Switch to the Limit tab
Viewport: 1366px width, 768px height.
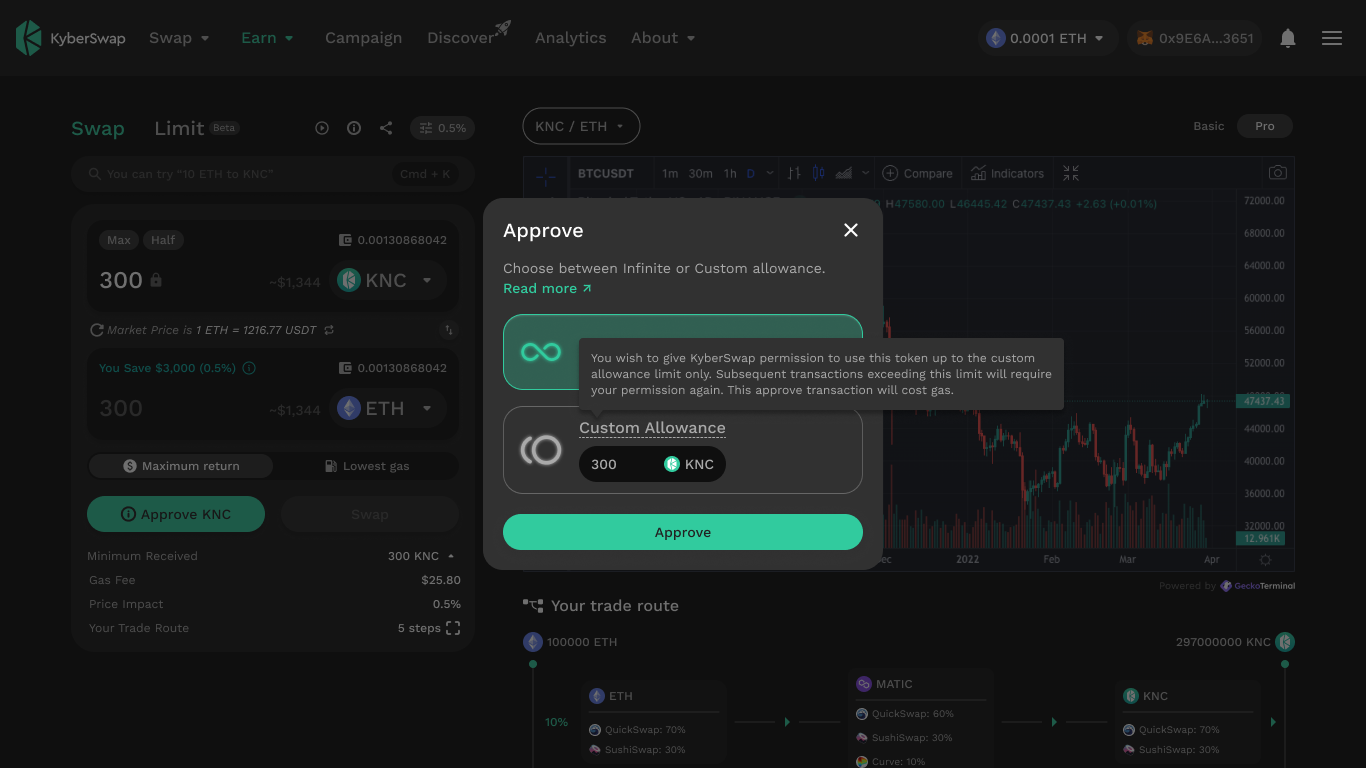coord(179,128)
